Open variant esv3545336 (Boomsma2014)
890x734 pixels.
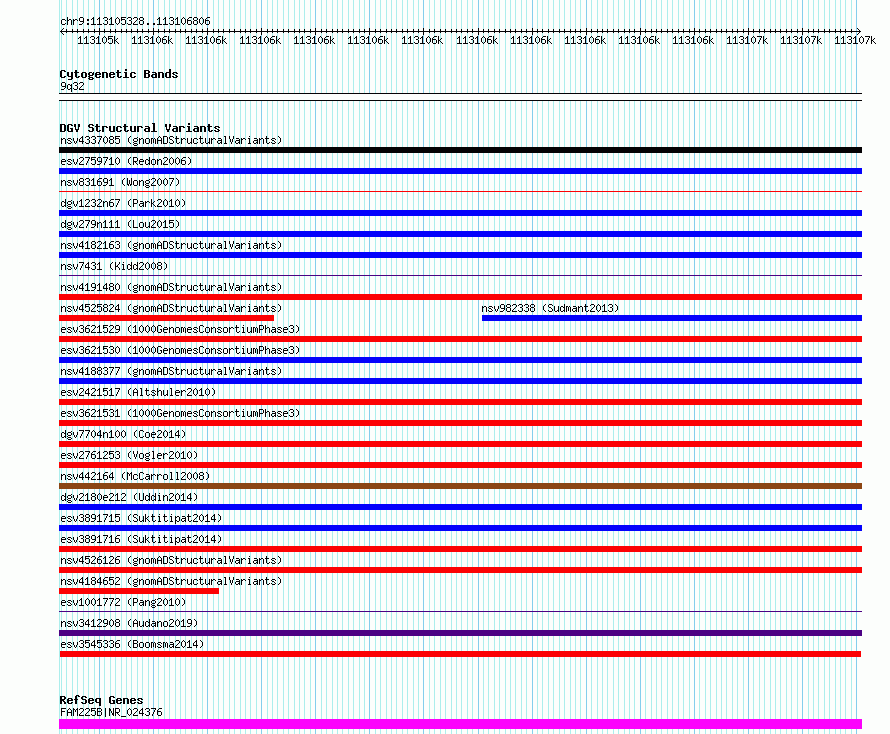[x=132, y=644]
